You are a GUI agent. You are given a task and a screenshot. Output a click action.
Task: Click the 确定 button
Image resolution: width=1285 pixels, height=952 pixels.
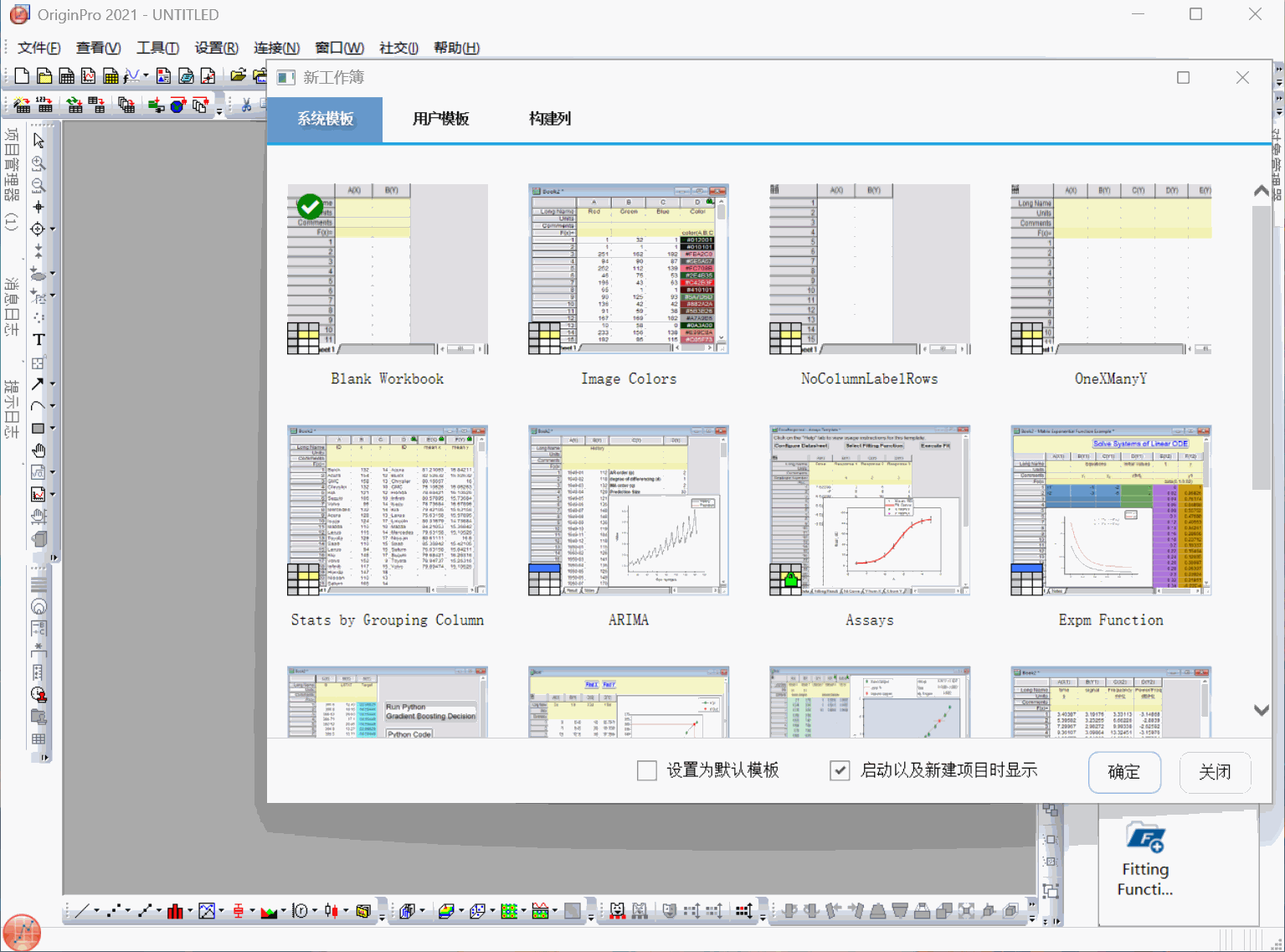1124,772
